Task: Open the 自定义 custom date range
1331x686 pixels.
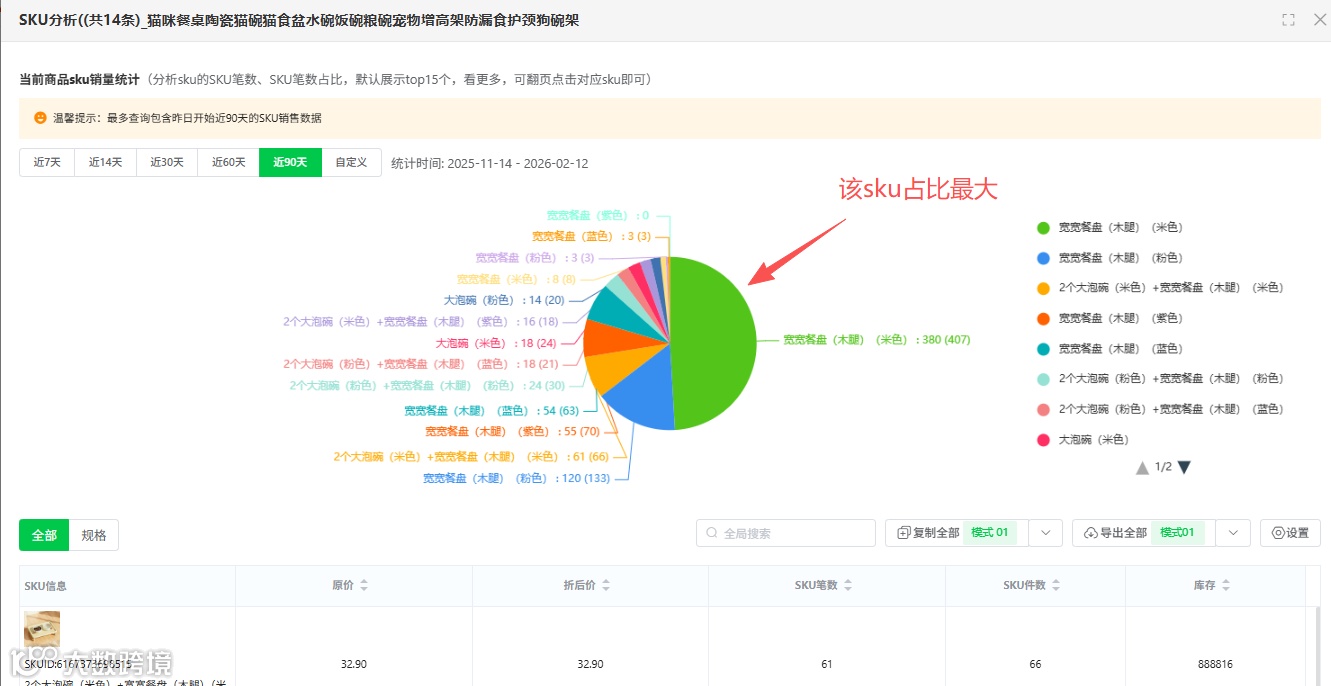Action: [x=351, y=162]
